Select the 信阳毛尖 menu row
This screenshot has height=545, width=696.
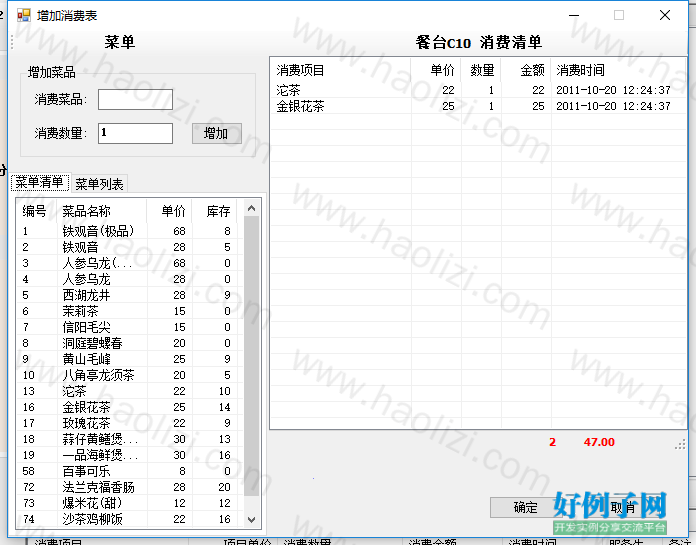pyautogui.click(x=130, y=327)
